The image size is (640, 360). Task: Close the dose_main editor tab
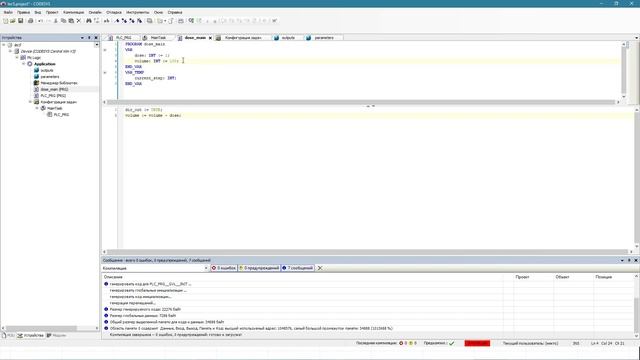(211, 38)
